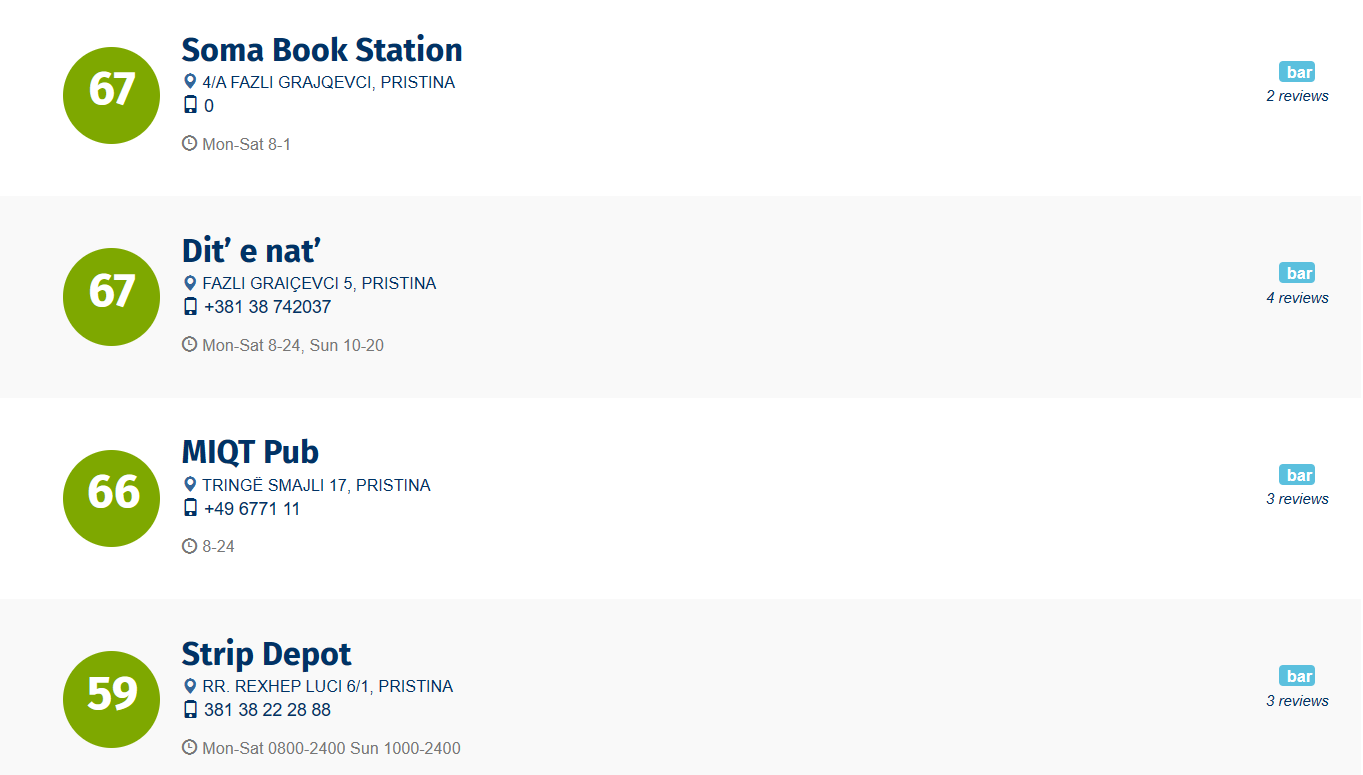This screenshot has width=1363, height=775.
Task: Call the +381 38 742037 phone number
Action: click(x=267, y=307)
